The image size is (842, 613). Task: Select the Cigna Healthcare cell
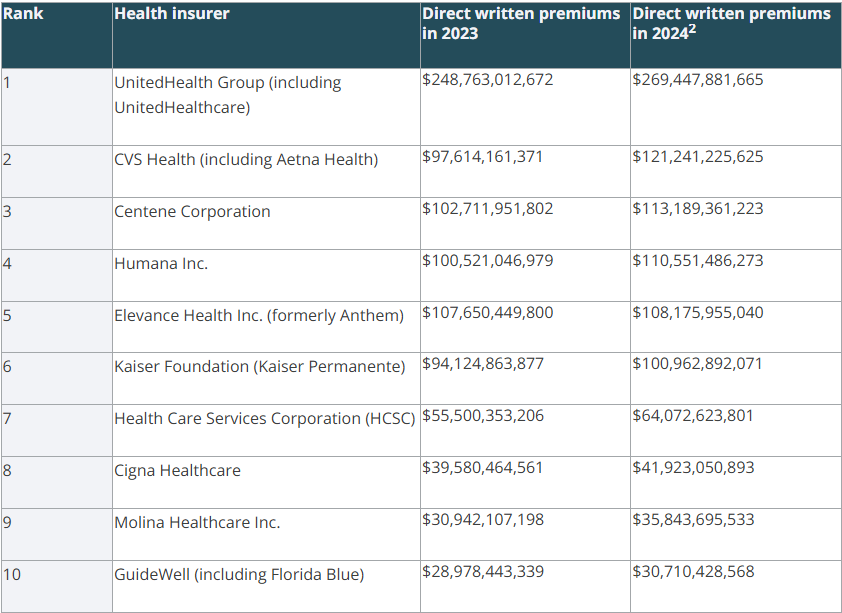point(177,470)
